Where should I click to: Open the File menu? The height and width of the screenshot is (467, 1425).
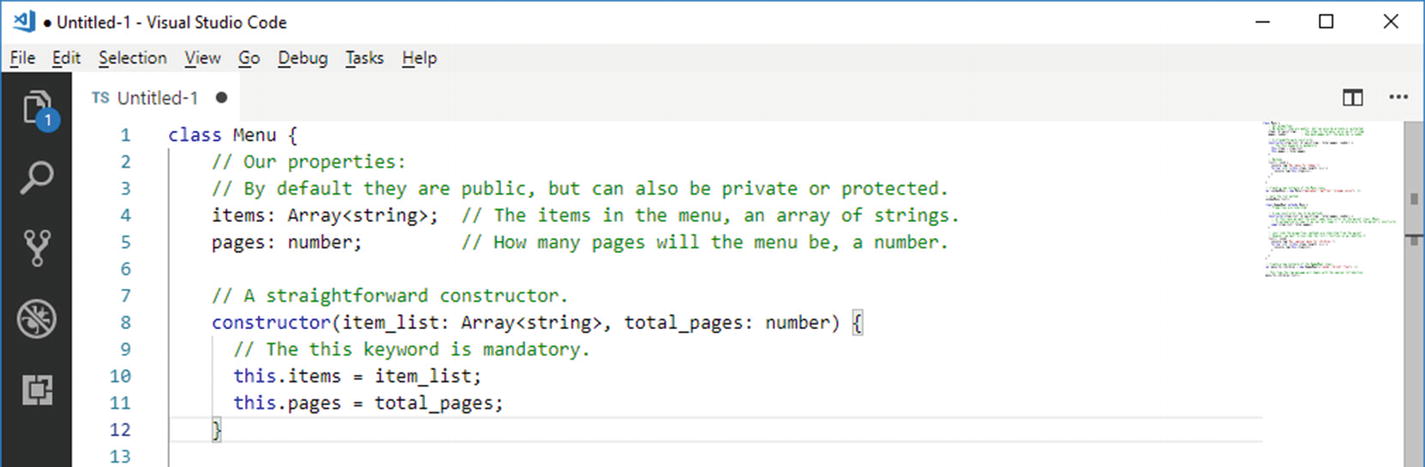point(22,58)
